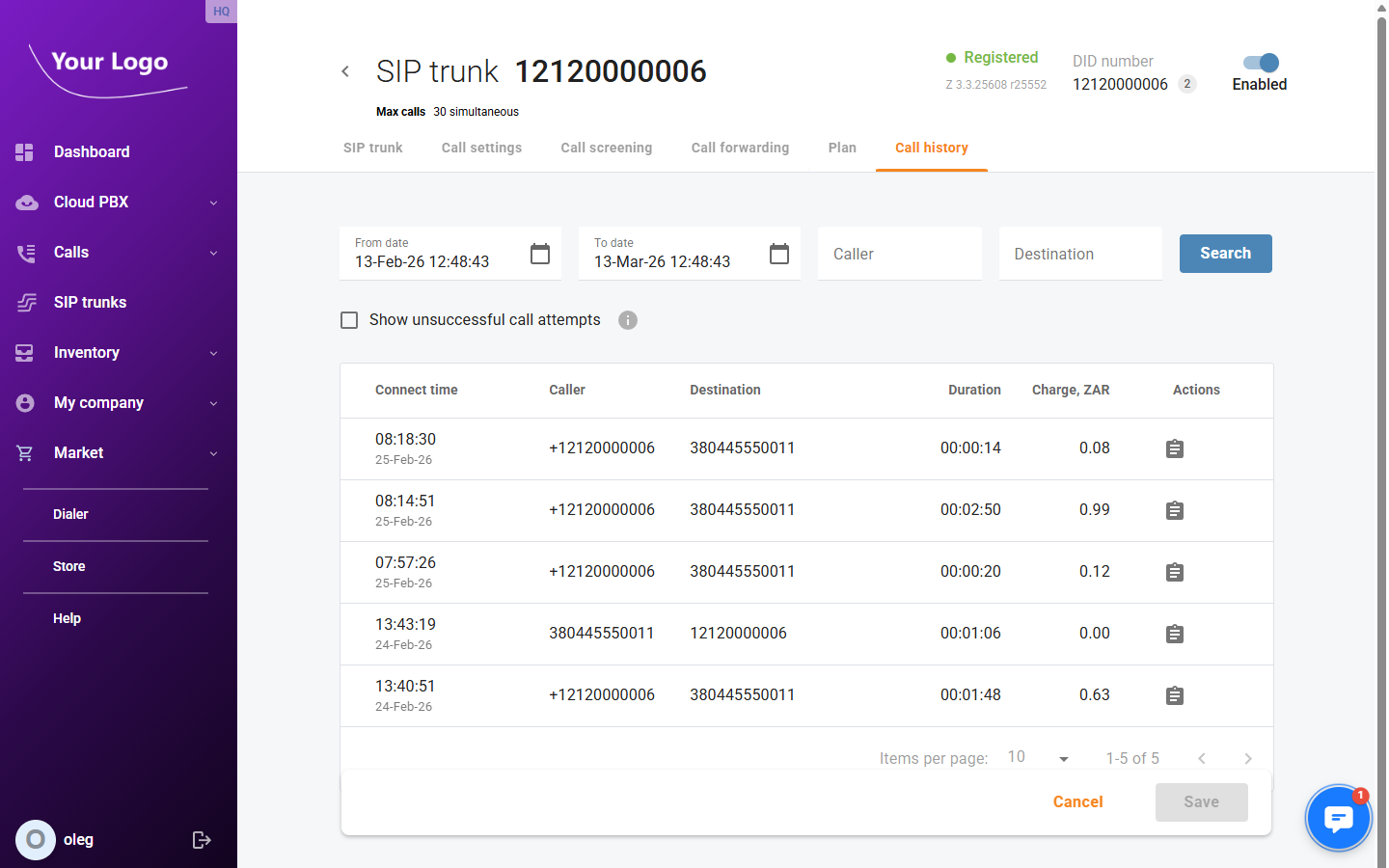1389x868 pixels.
Task: Go back using the arrow beside SIP trunk
Action: pos(345,71)
